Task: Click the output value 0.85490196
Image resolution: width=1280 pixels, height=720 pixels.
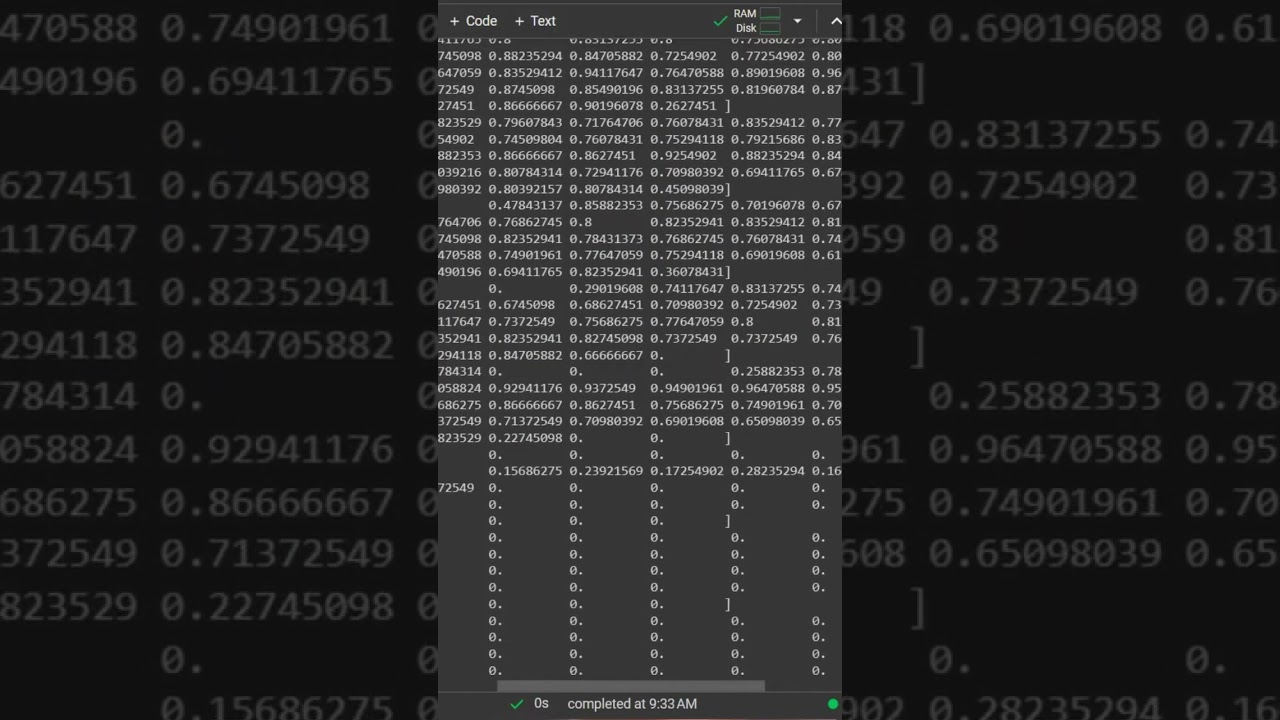Action: [606, 90]
